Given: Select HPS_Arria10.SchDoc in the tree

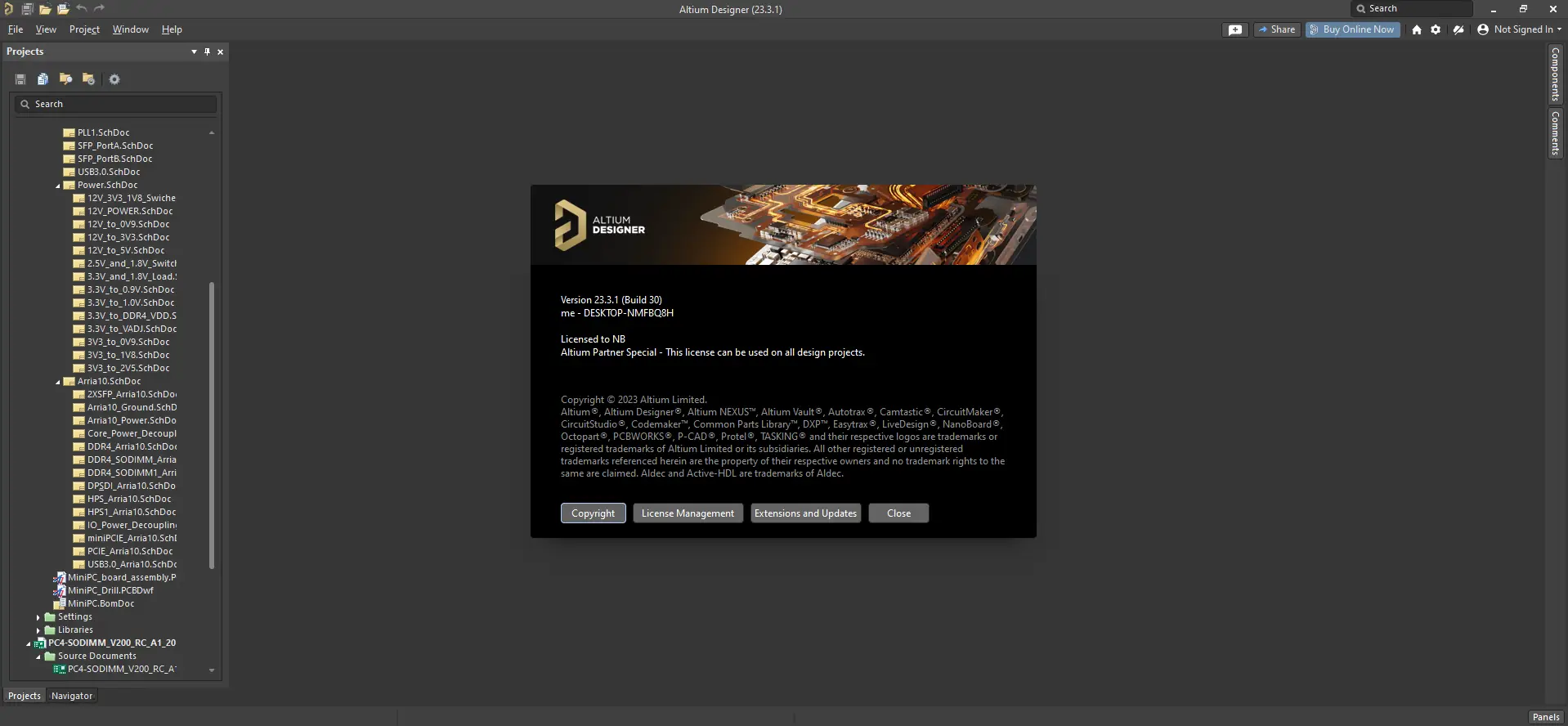Looking at the screenshot, I should [129, 499].
